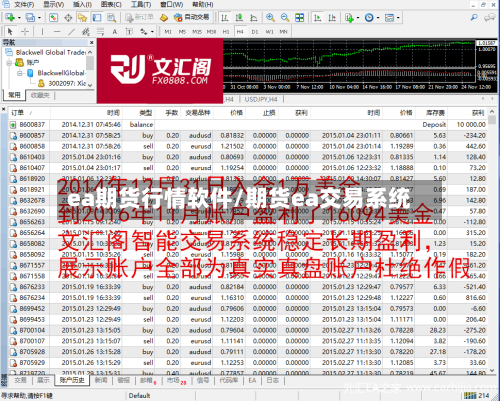Zoom out on the chart

[285, 17]
